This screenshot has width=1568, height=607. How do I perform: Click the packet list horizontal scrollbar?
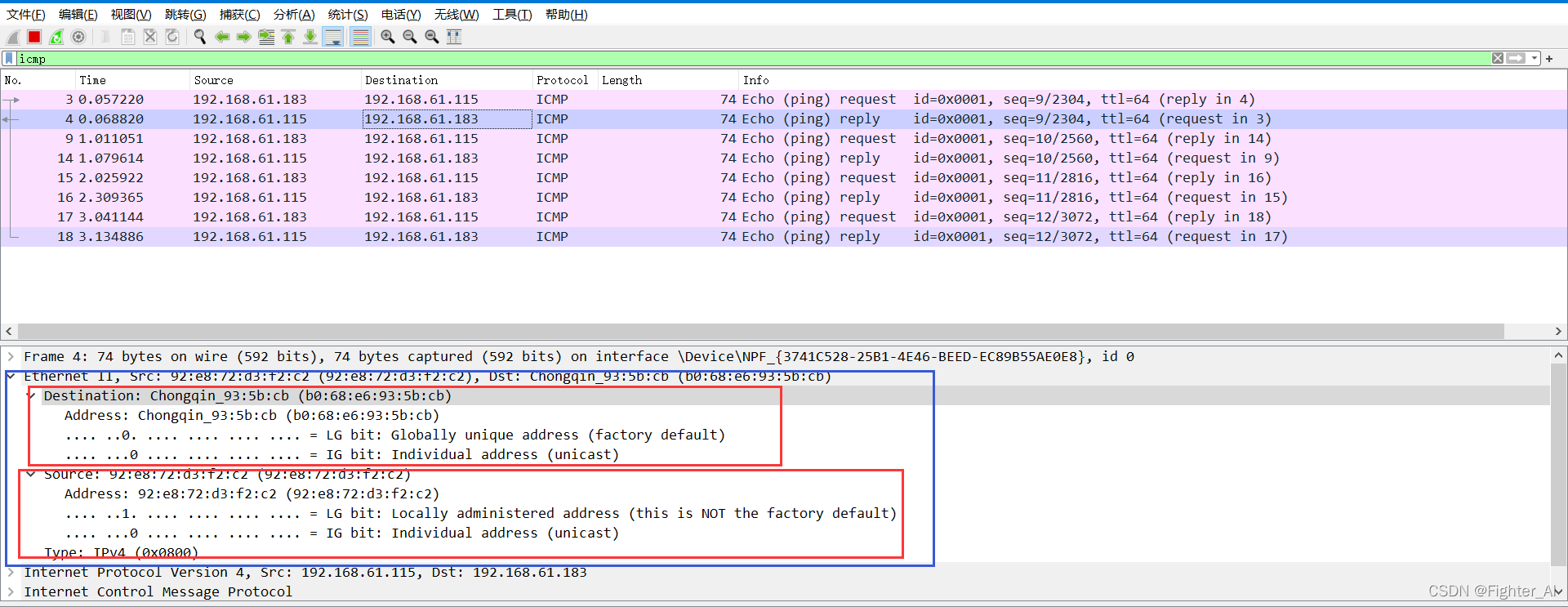tap(760, 331)
